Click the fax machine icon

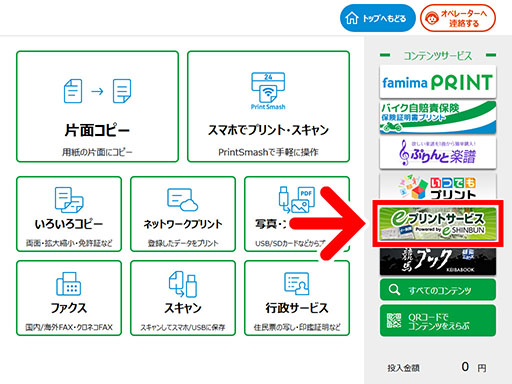(x=69, y=284)
